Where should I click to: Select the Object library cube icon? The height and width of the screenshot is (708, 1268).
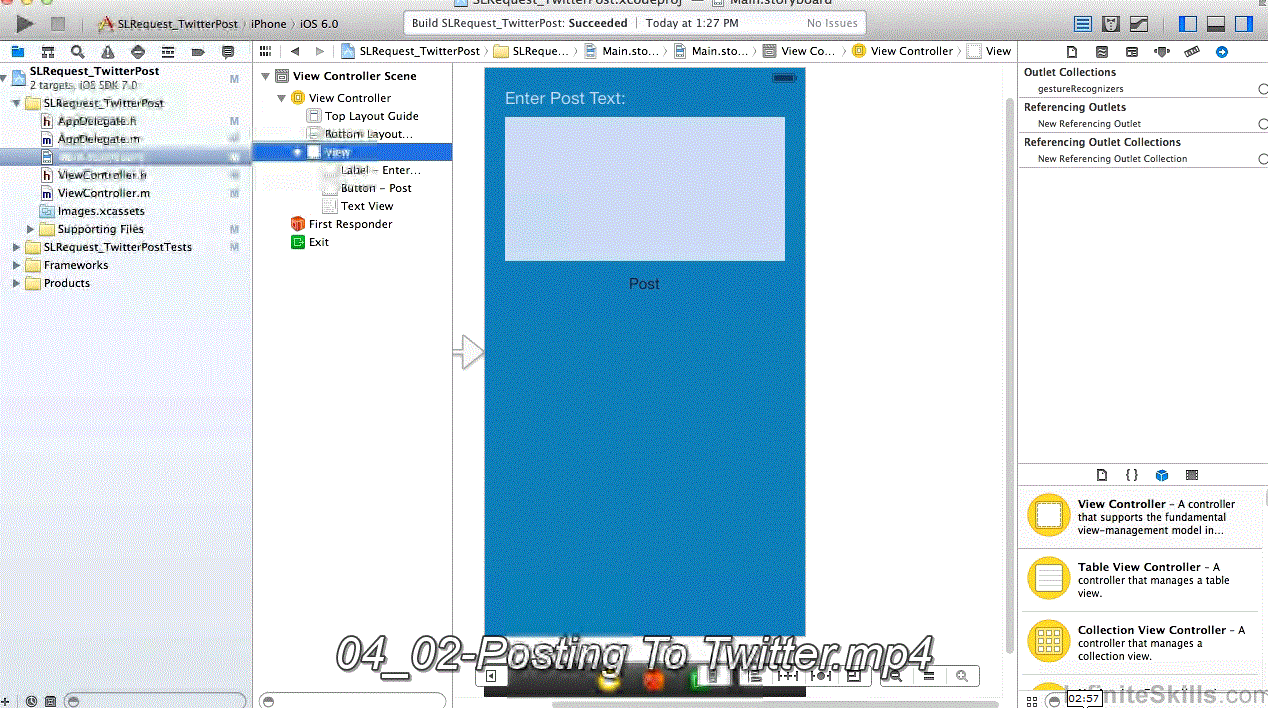1162,475
